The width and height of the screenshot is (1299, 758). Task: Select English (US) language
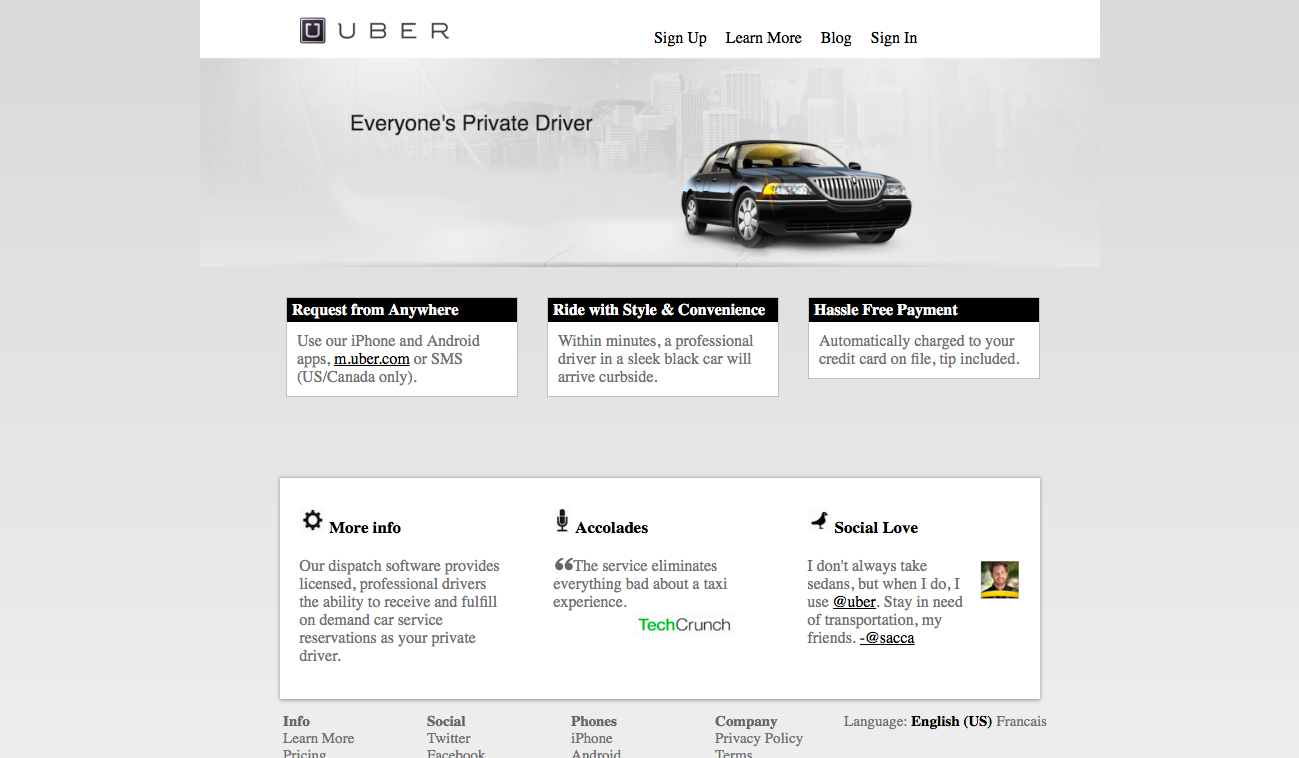(951, 721)
